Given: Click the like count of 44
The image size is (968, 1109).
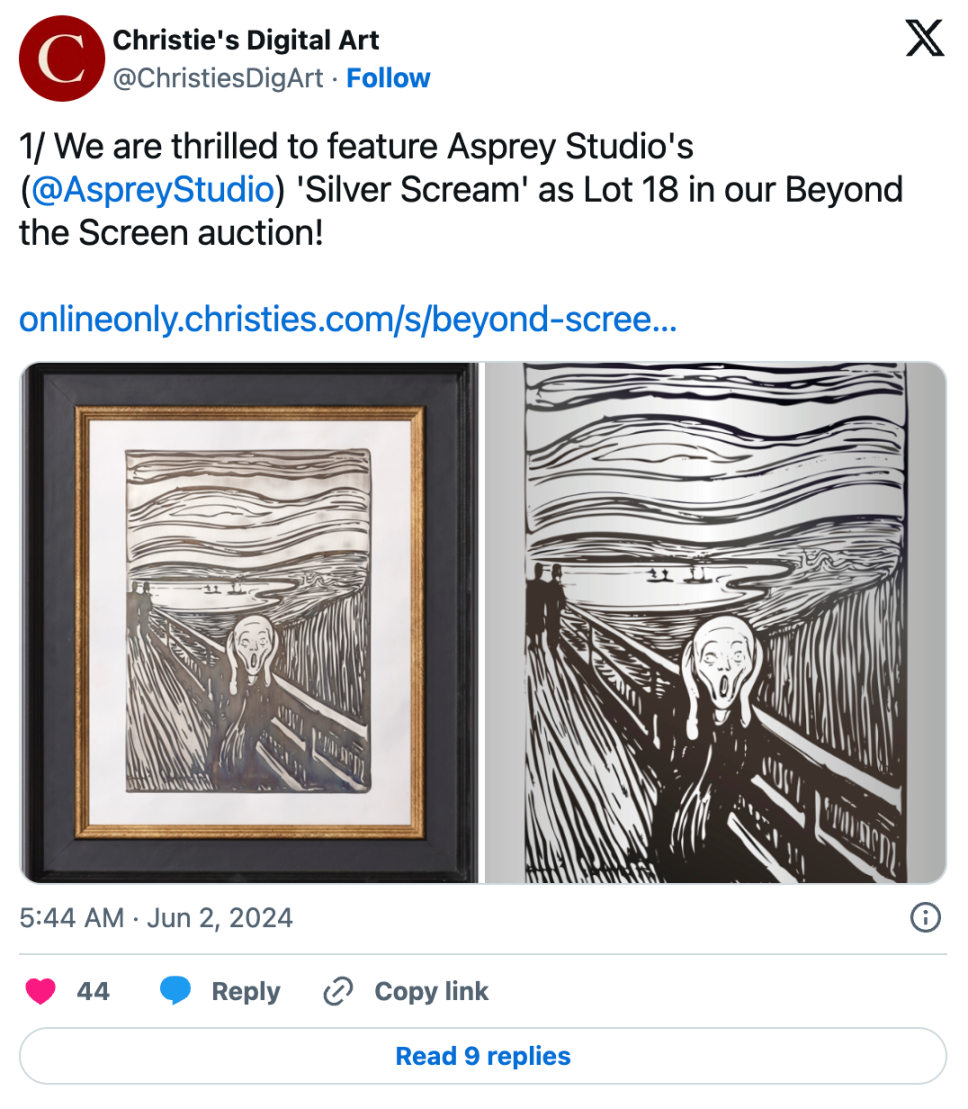Looking at the screenshot, I should point(93,991).
